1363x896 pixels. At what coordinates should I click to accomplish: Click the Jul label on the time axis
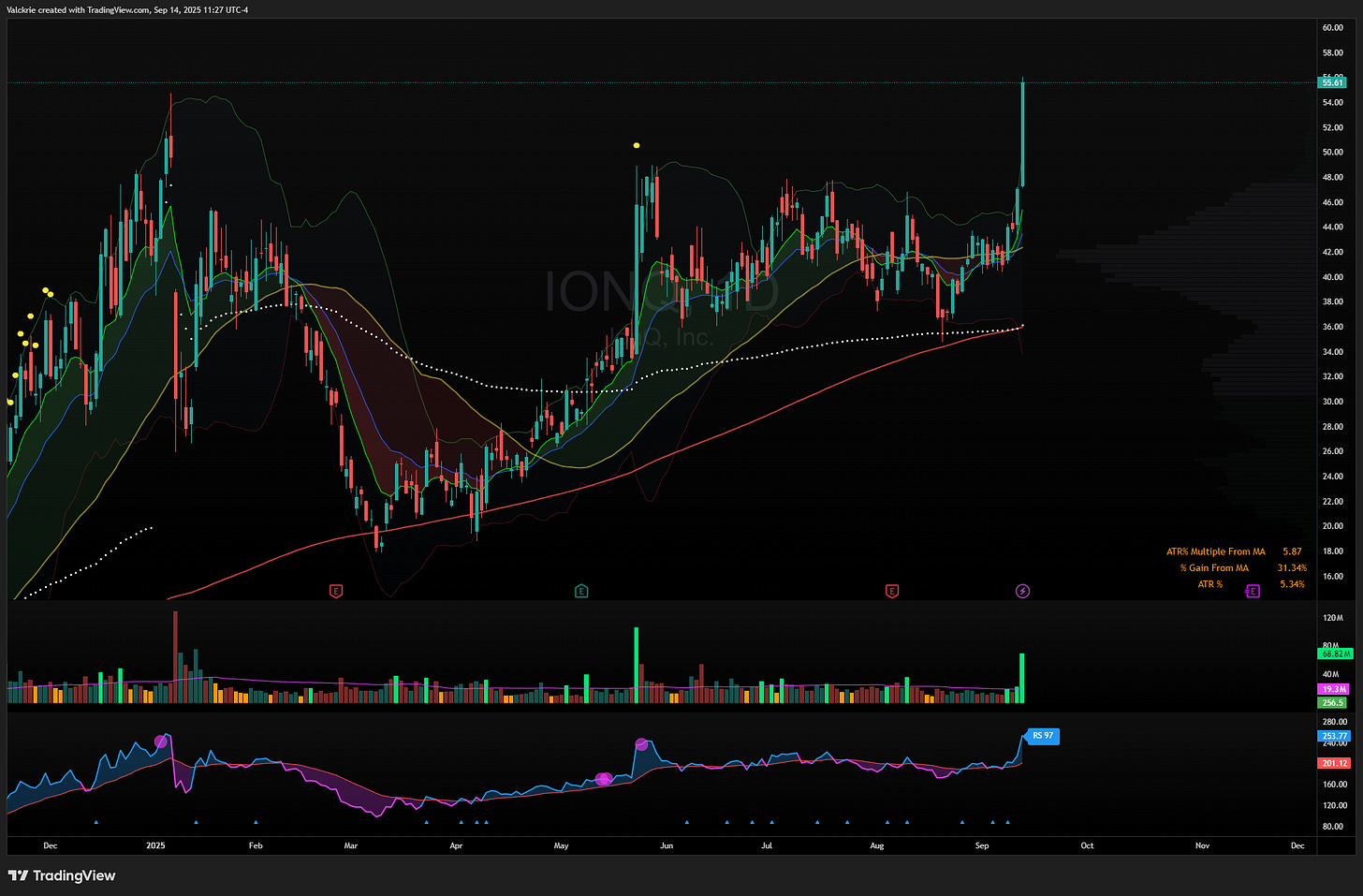[x=766, y=845]
